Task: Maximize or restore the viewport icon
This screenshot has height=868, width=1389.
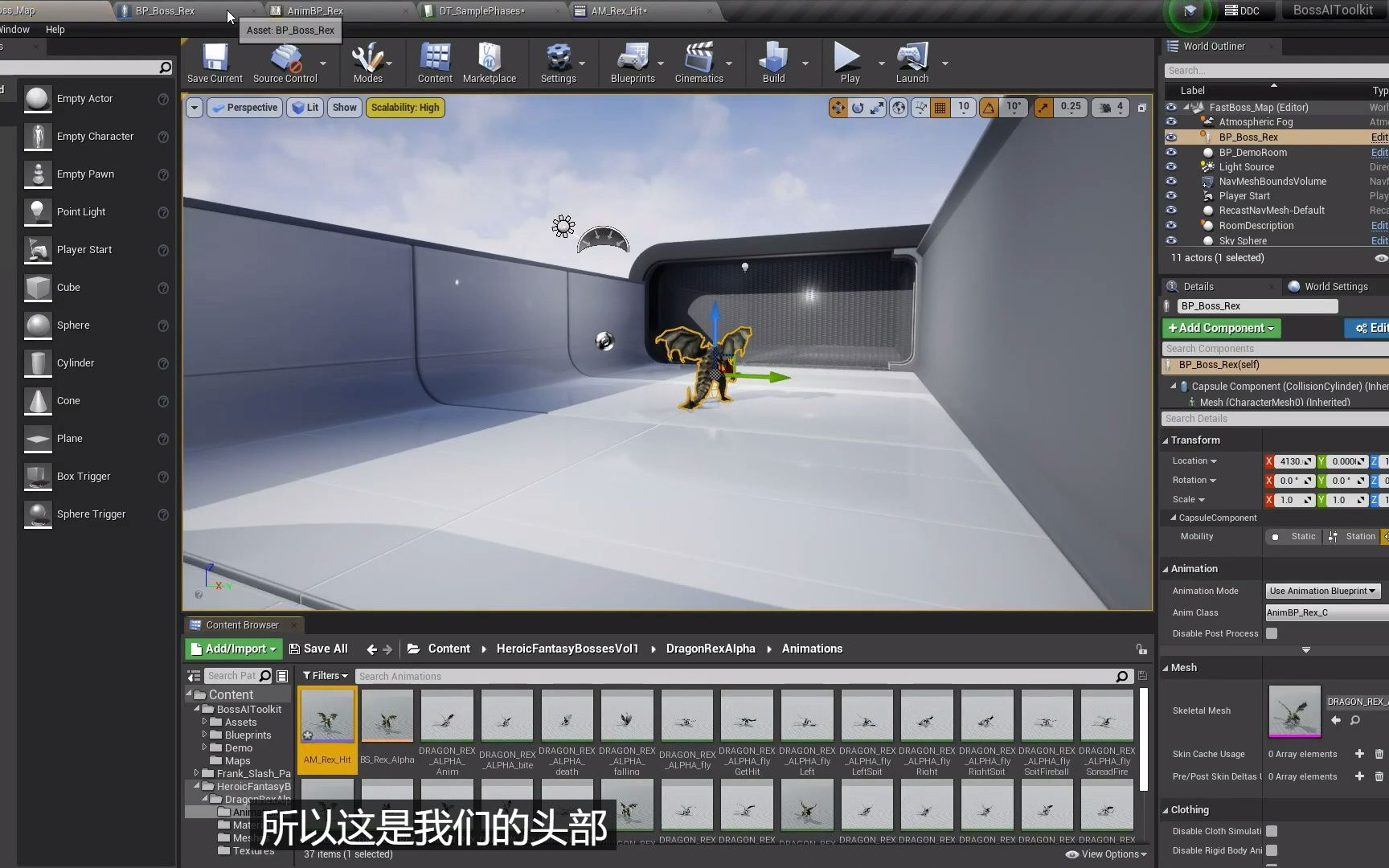Action: point(1141,108)
